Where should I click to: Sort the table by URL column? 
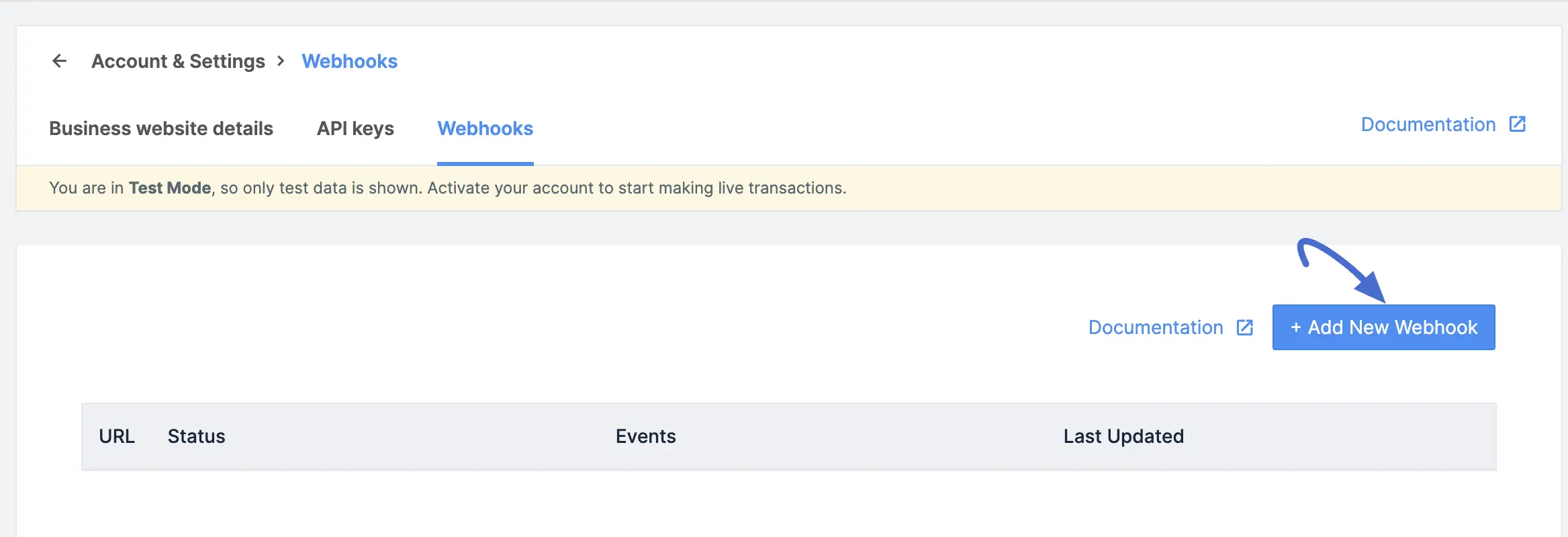pos(117,436)
